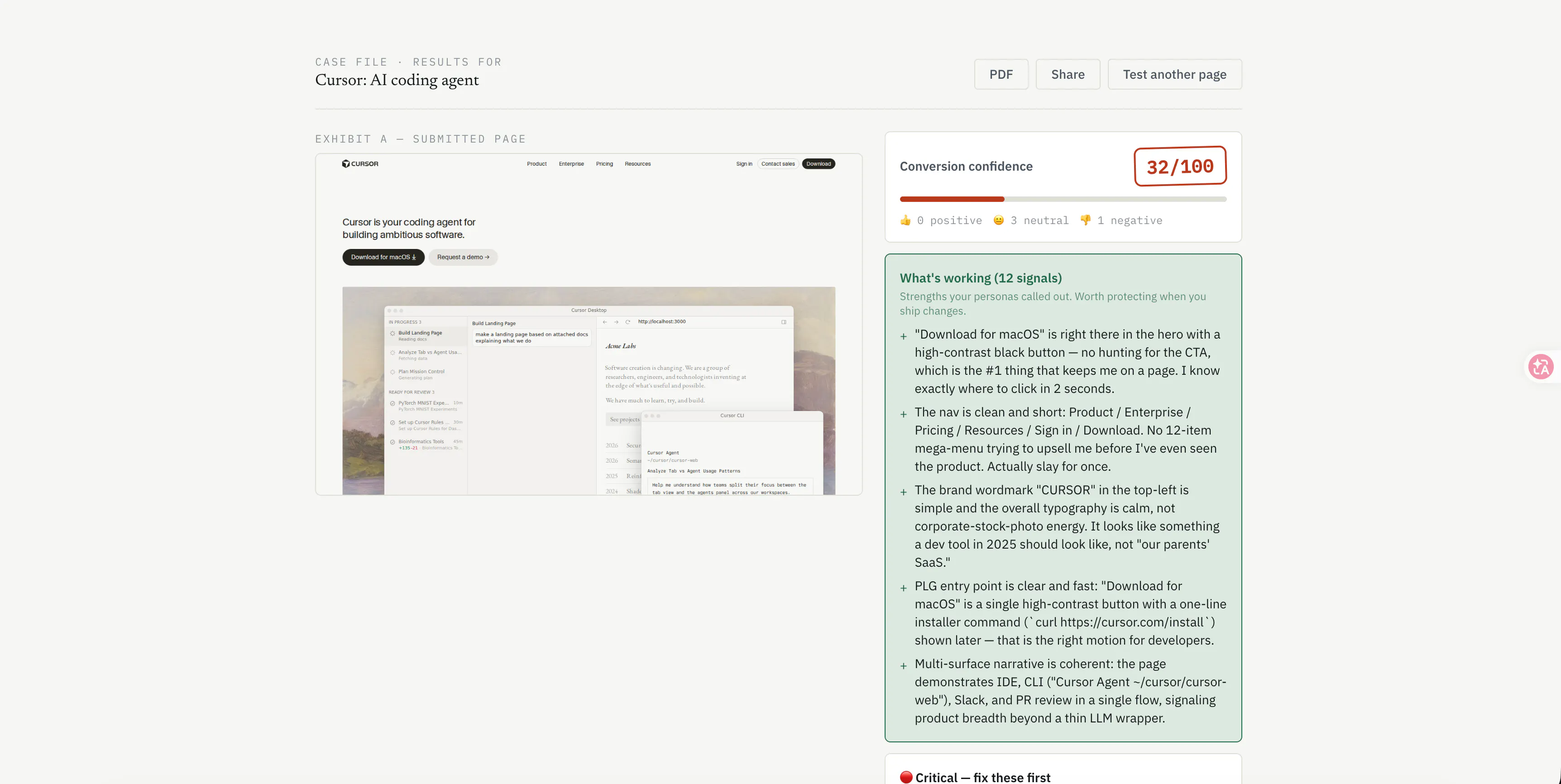Click the Cursor logo in the page preview

pyautogui.click(x=360, y=163)
